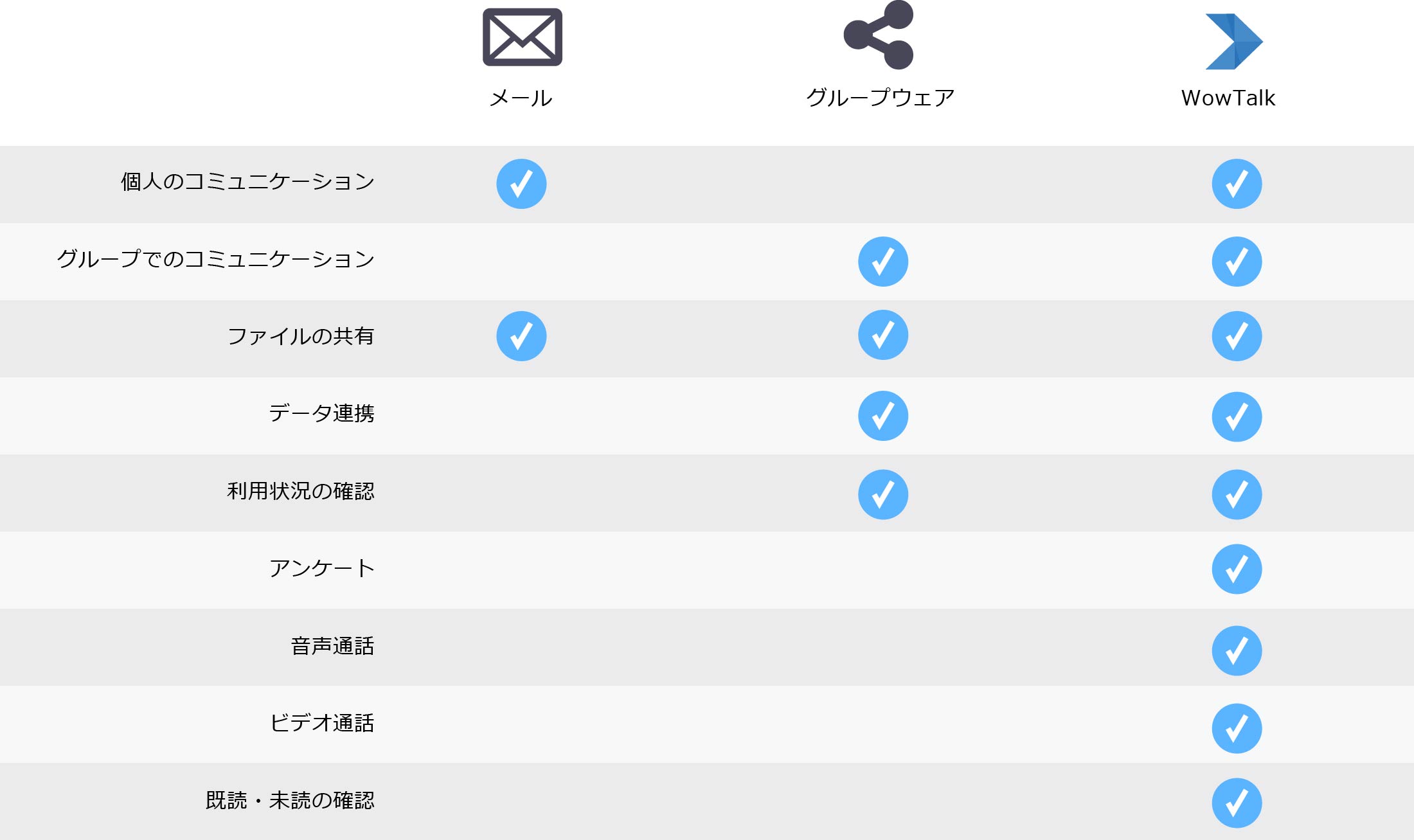Click the データ連携 row label
The width and height of the screenshot is (1414, 840).
pos(321,413)
